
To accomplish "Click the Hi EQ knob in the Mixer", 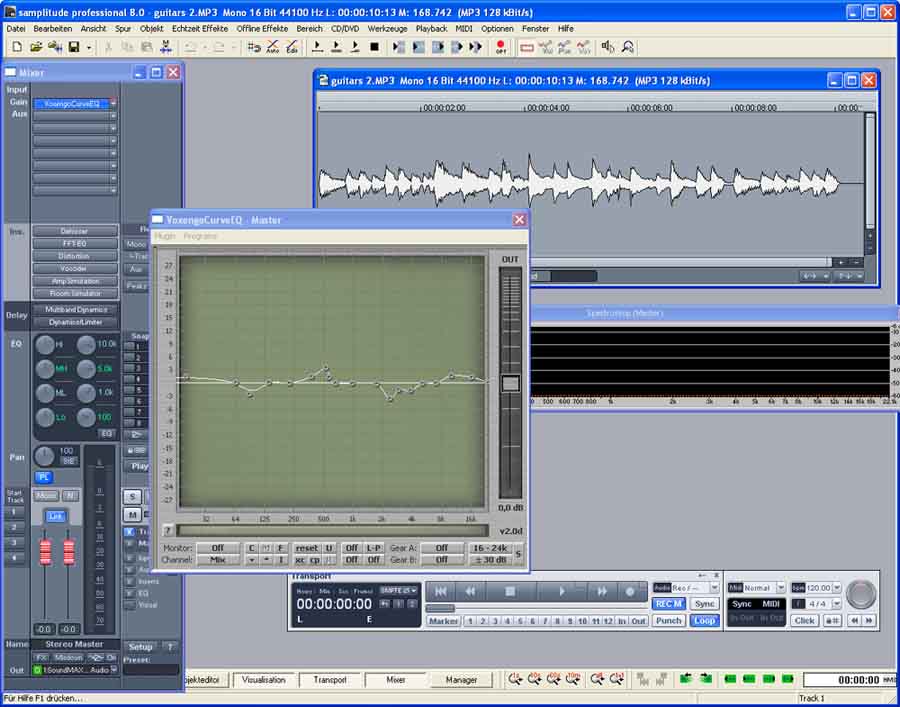I will [45, 345].
